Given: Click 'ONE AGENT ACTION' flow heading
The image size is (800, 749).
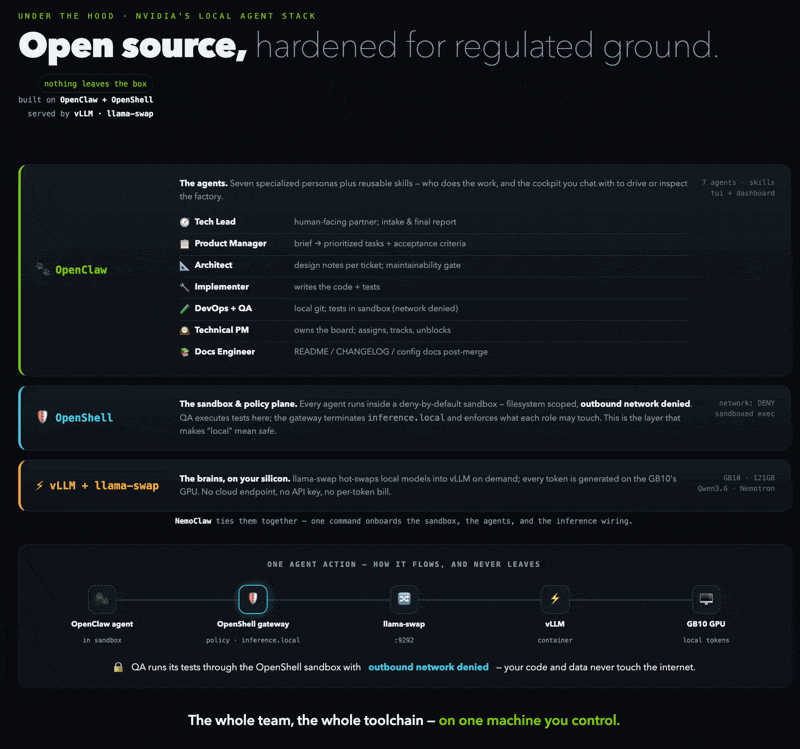Looking at the screenshot, I should (x=311, y=564).
